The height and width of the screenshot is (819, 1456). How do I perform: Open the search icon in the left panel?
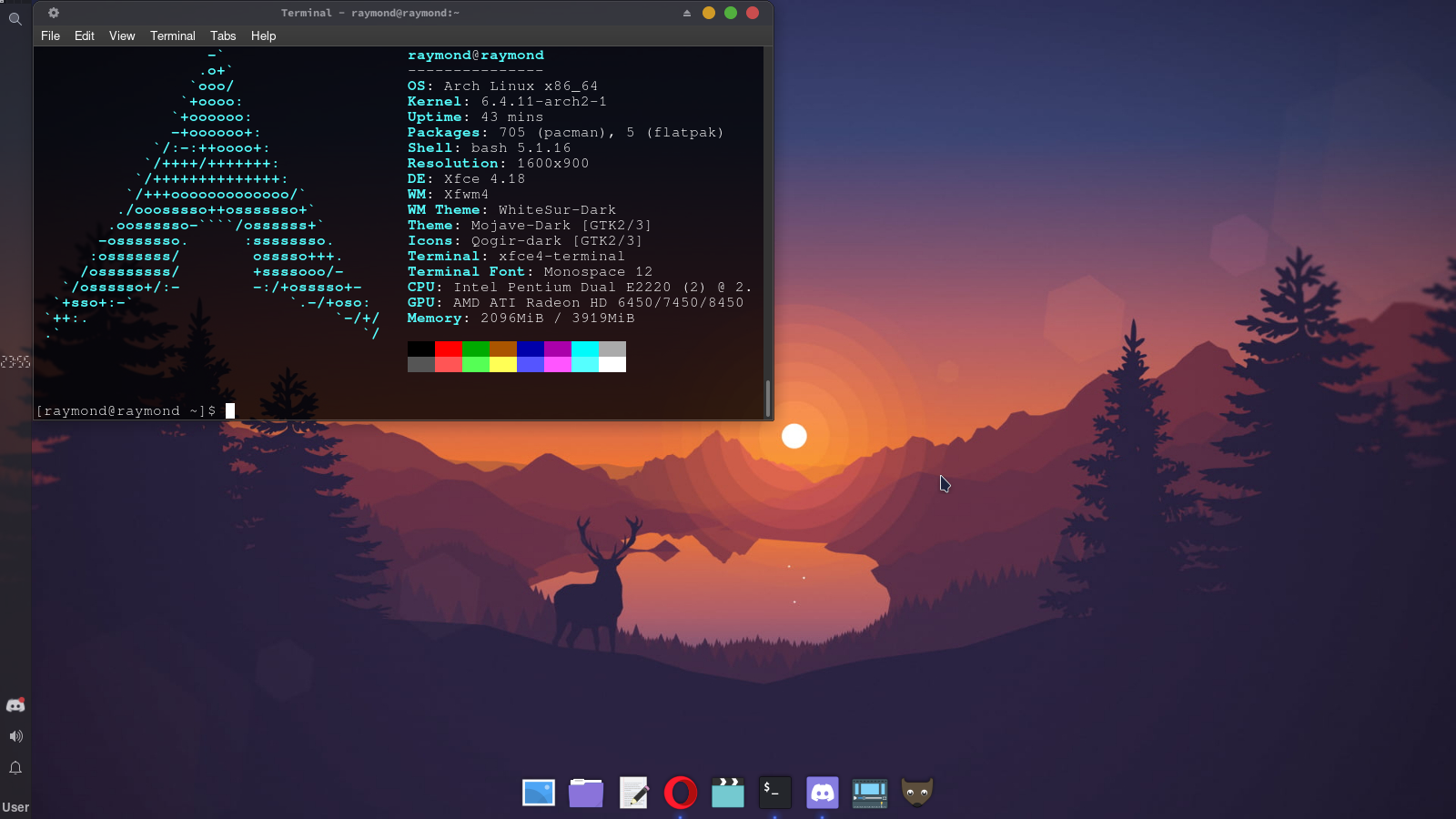coord(15,18)
